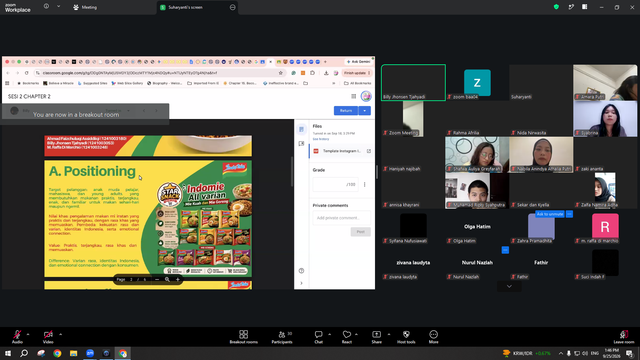The width and height of the screenshot is (640, 360).
Task: Click the magnifier zoom reset icon in PDF bar
Action: point(167,280)
